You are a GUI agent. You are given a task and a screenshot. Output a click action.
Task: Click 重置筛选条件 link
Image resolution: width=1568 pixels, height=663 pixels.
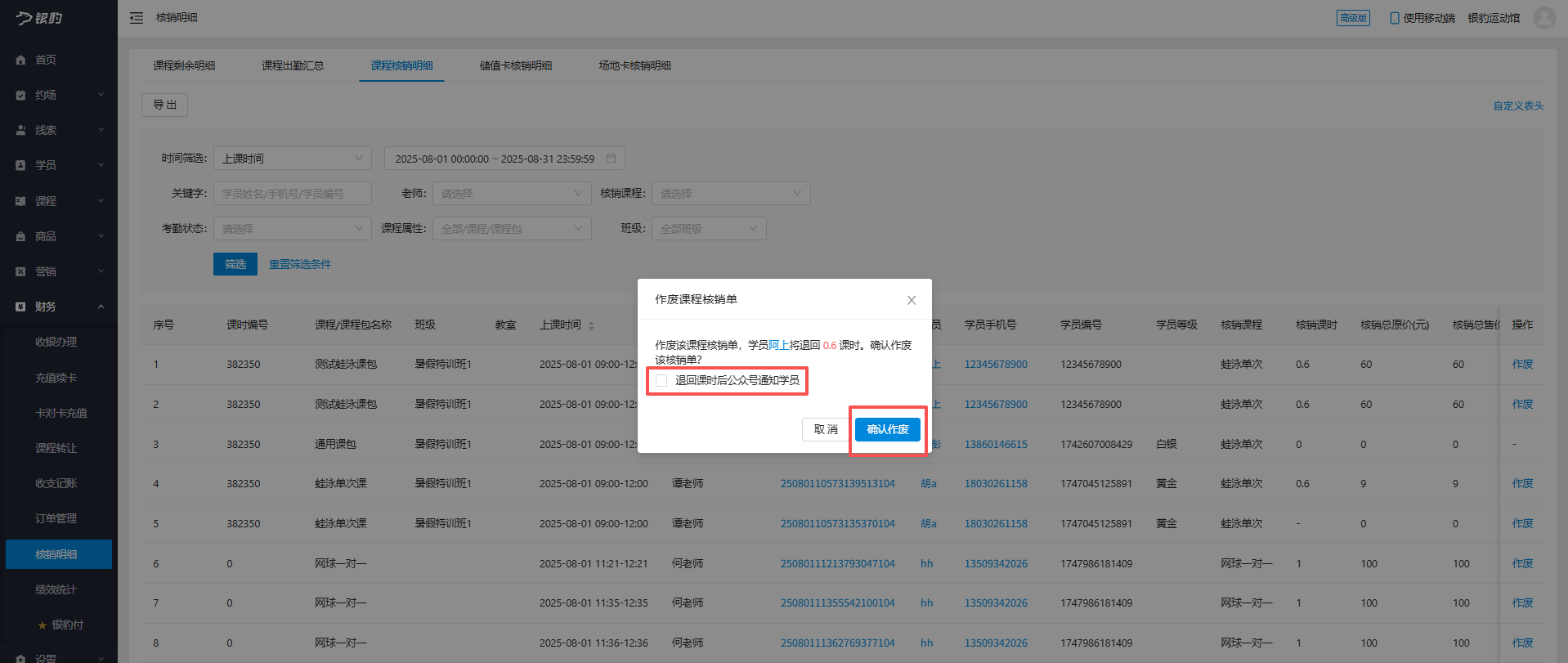(300, 264)
